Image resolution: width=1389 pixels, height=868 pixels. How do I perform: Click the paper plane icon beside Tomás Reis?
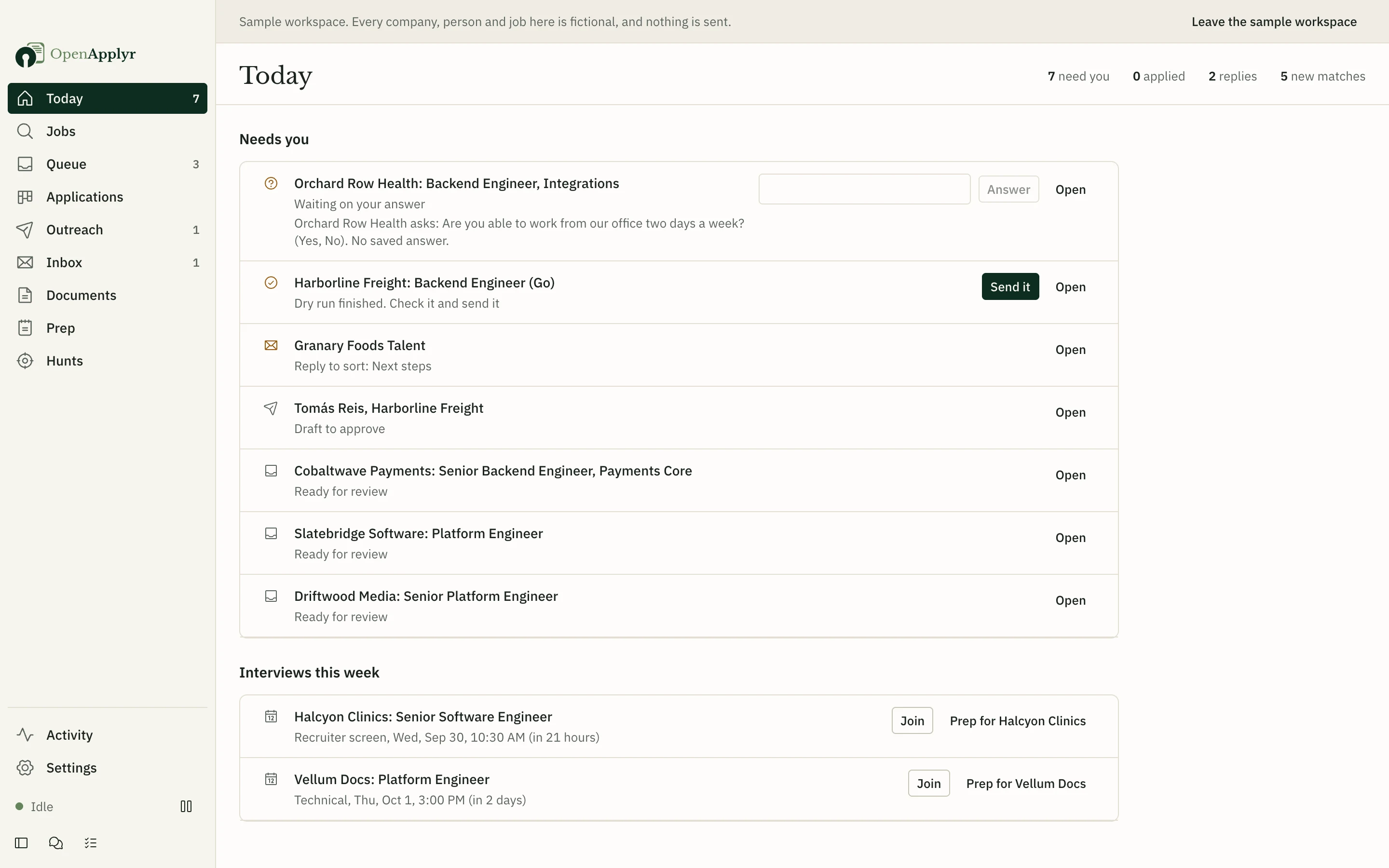(x=271, y=407)
